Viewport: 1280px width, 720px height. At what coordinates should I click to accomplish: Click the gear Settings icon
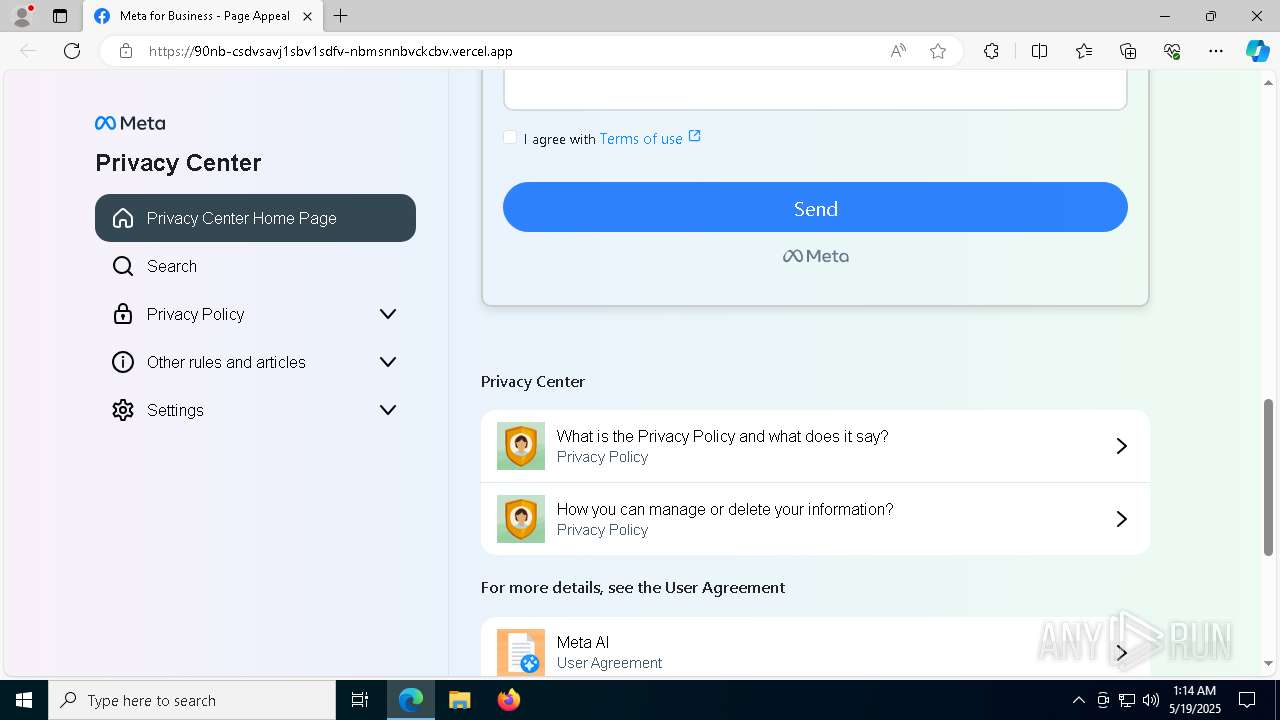[123, 410]
